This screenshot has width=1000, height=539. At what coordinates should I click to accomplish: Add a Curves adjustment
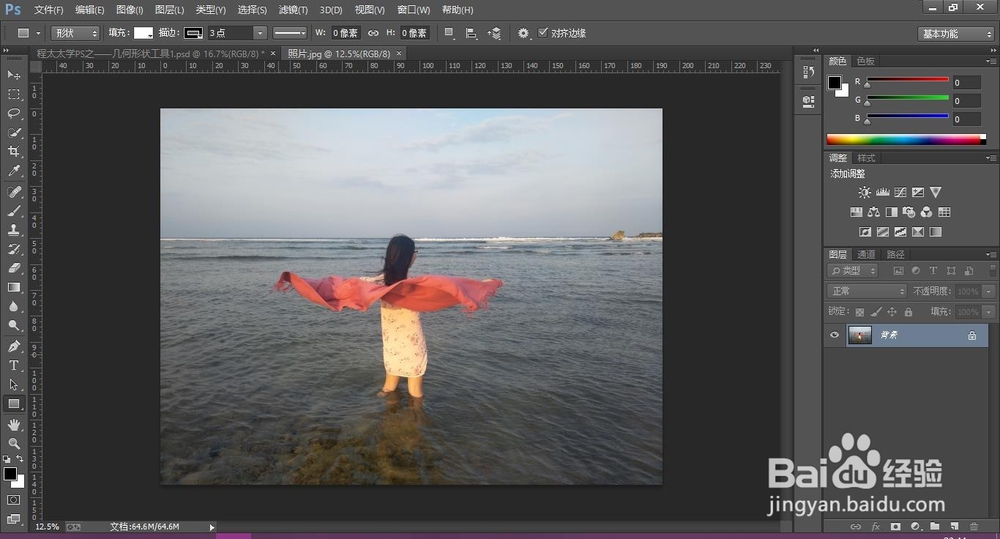(x=901, y=192)
